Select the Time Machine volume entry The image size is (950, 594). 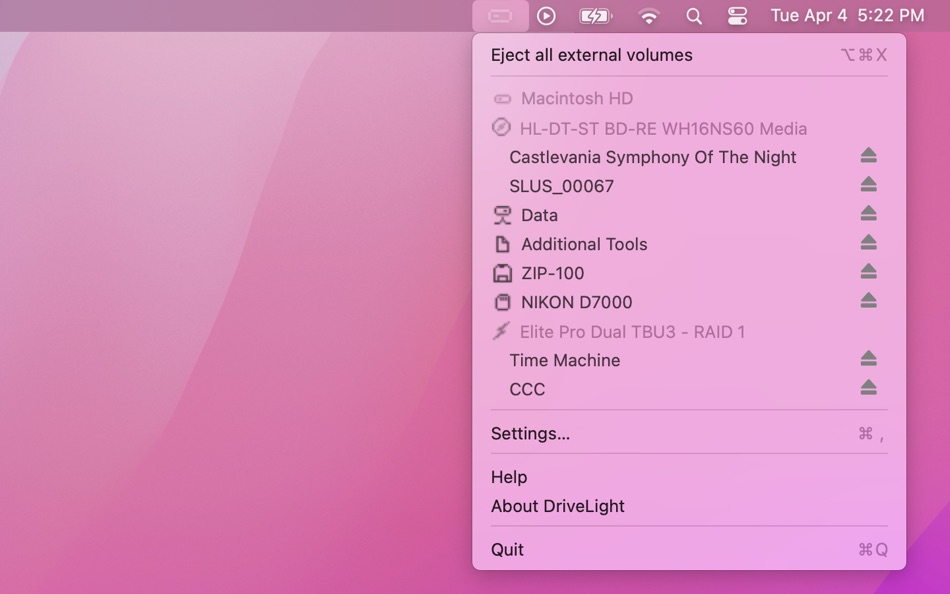tap(565, 361)
